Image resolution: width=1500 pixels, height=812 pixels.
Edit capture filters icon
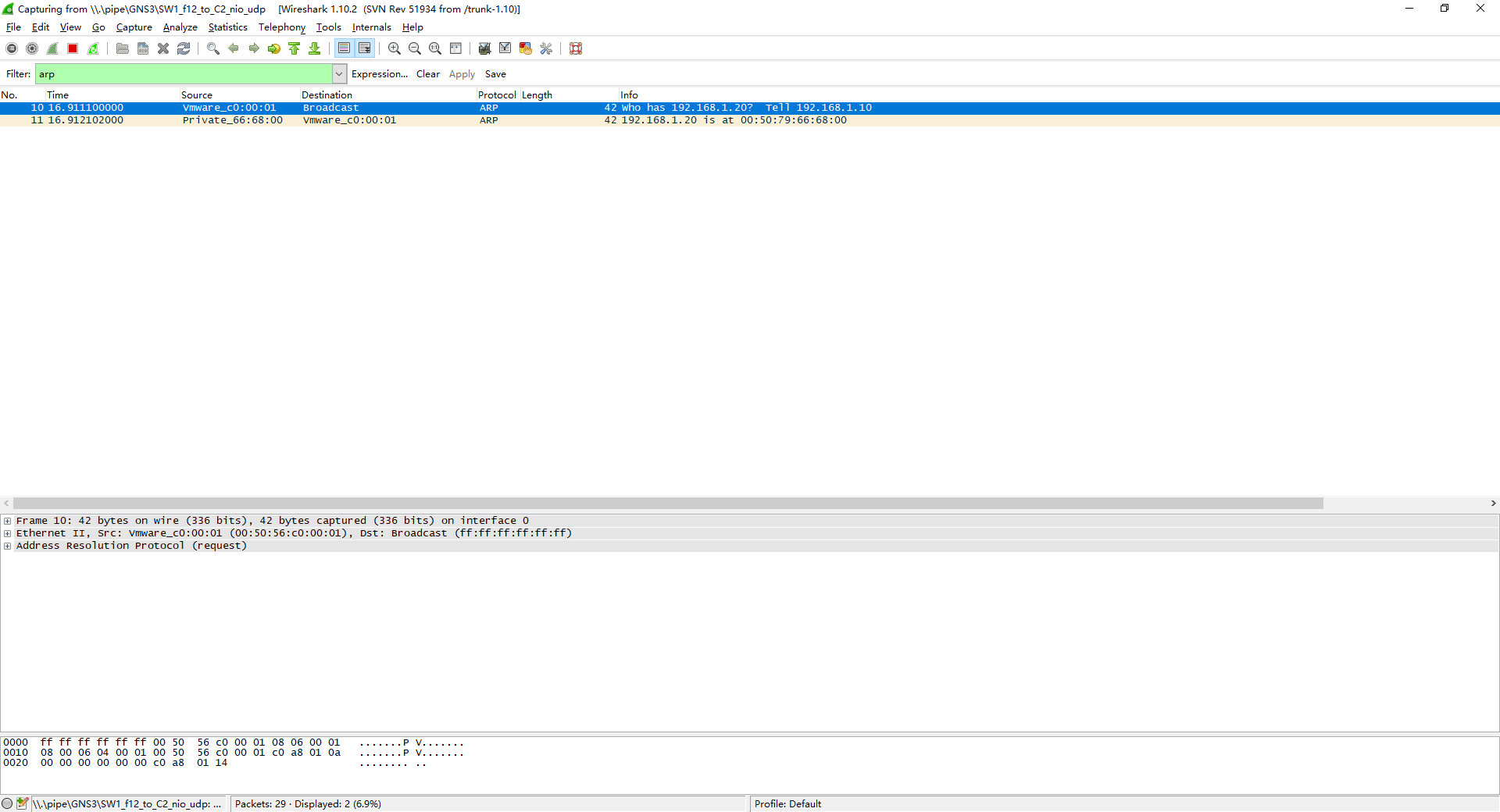pyautogui.click(x=485, y=48)
